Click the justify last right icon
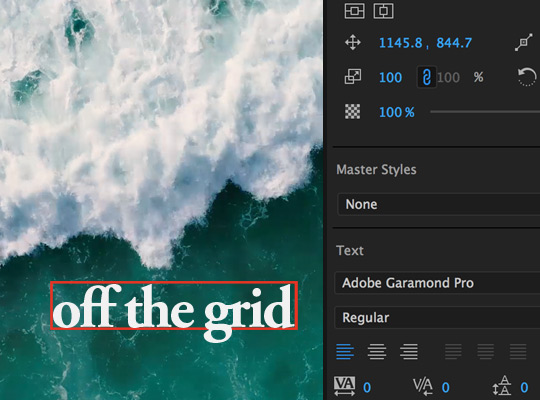This screenshot has height=400, width=540. point(518,351)
